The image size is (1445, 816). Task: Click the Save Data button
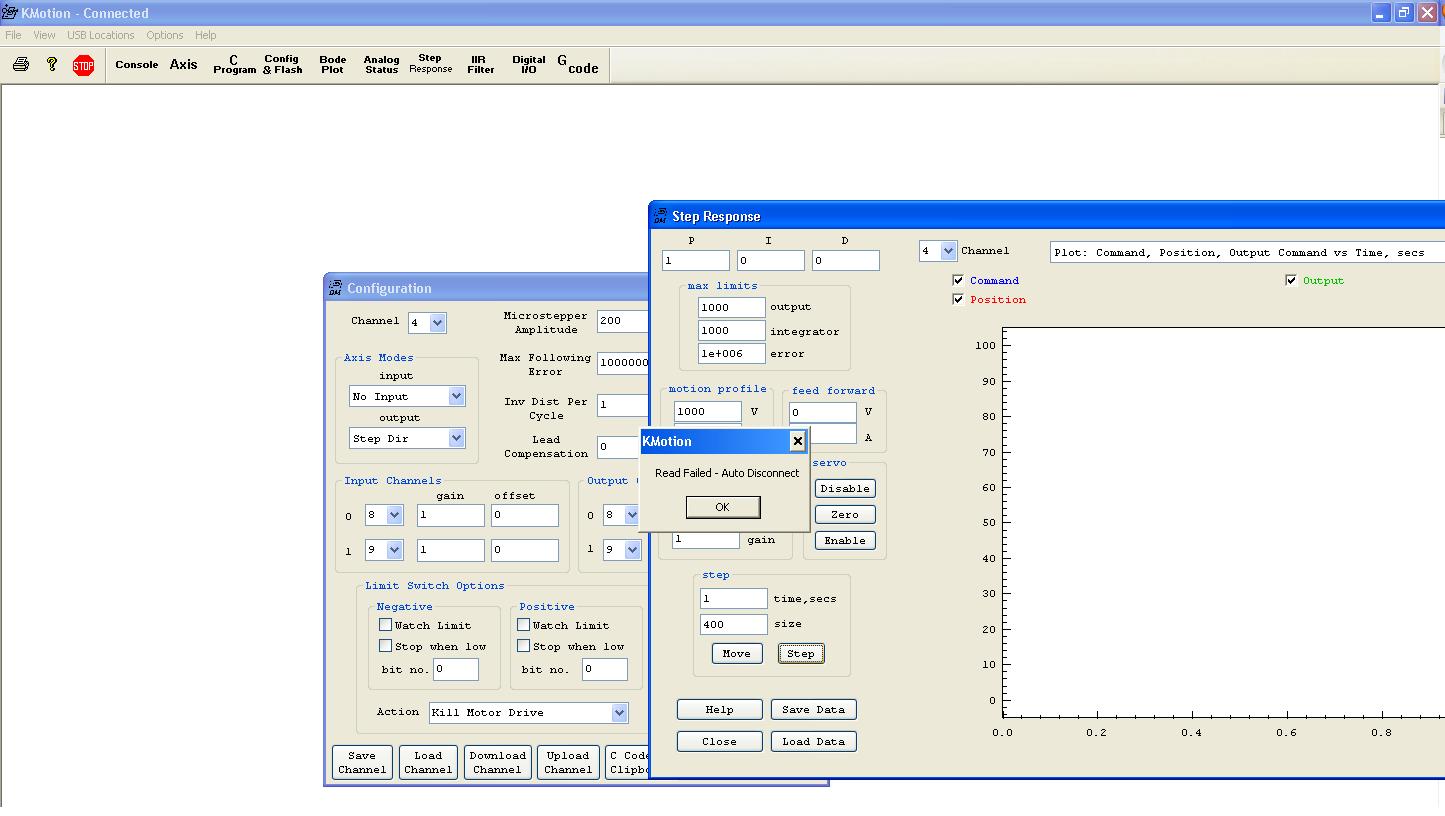813,710
